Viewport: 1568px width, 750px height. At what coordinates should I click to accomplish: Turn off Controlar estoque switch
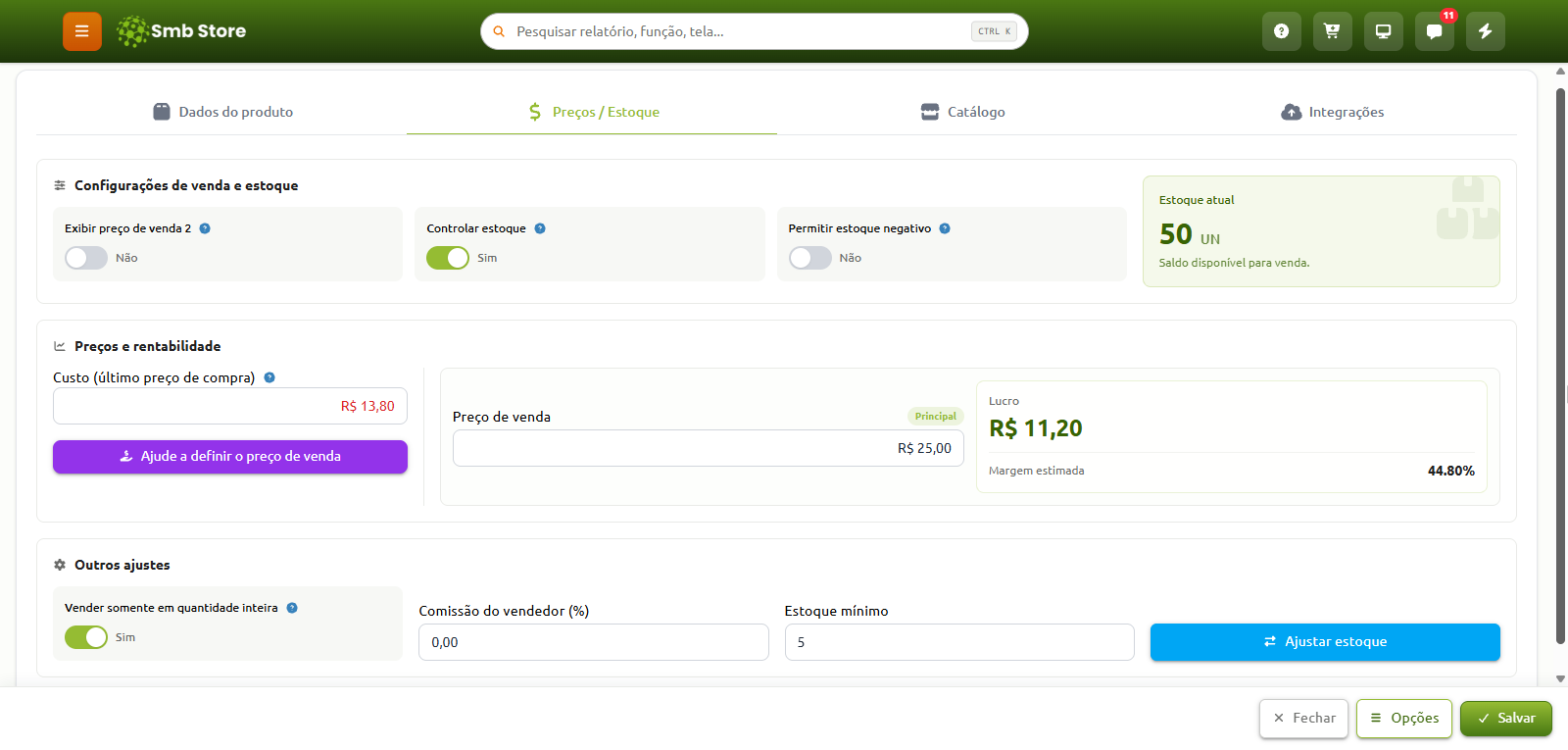pos(448,258)
